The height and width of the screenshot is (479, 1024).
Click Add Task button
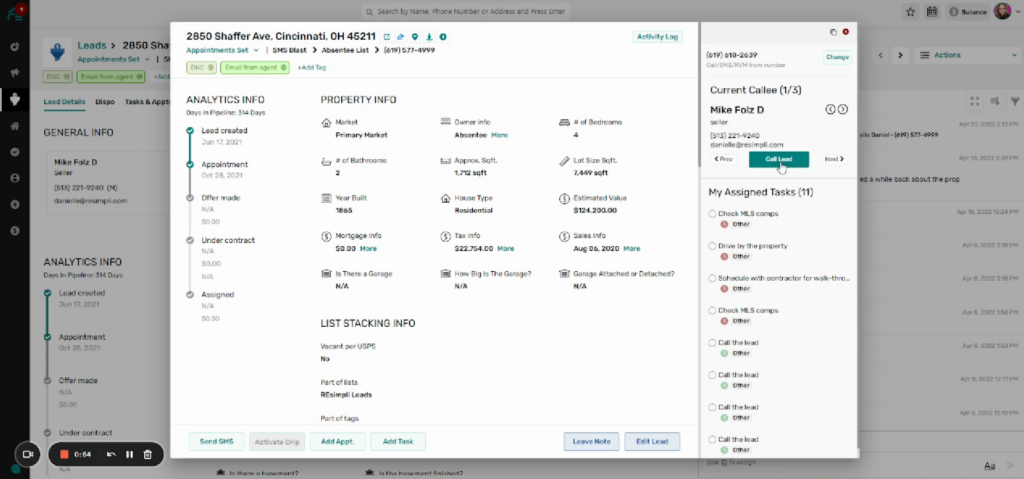[398, 442]
